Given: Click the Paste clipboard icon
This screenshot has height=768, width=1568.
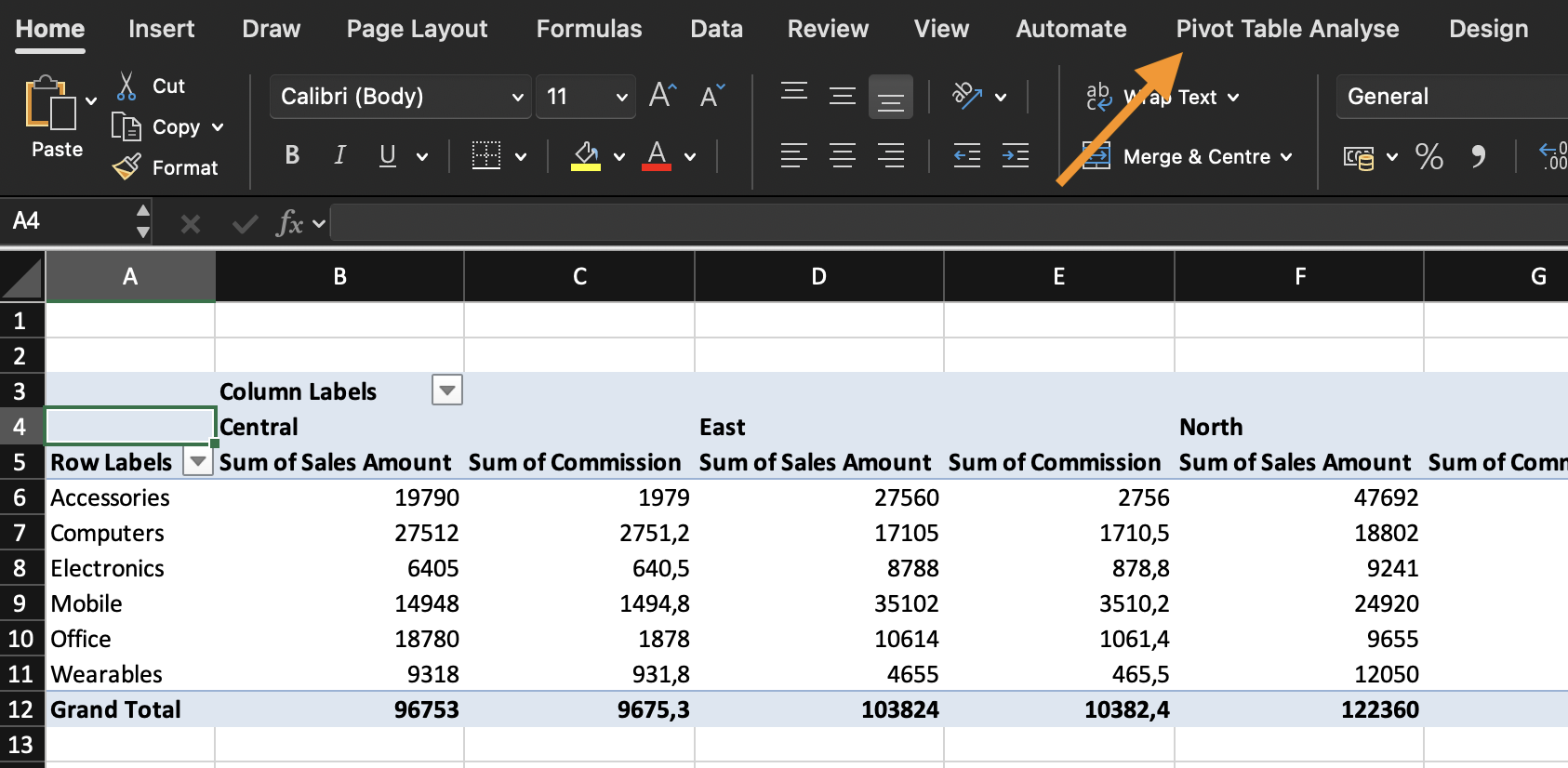Looking at the screenshot, I should (50, 104).
